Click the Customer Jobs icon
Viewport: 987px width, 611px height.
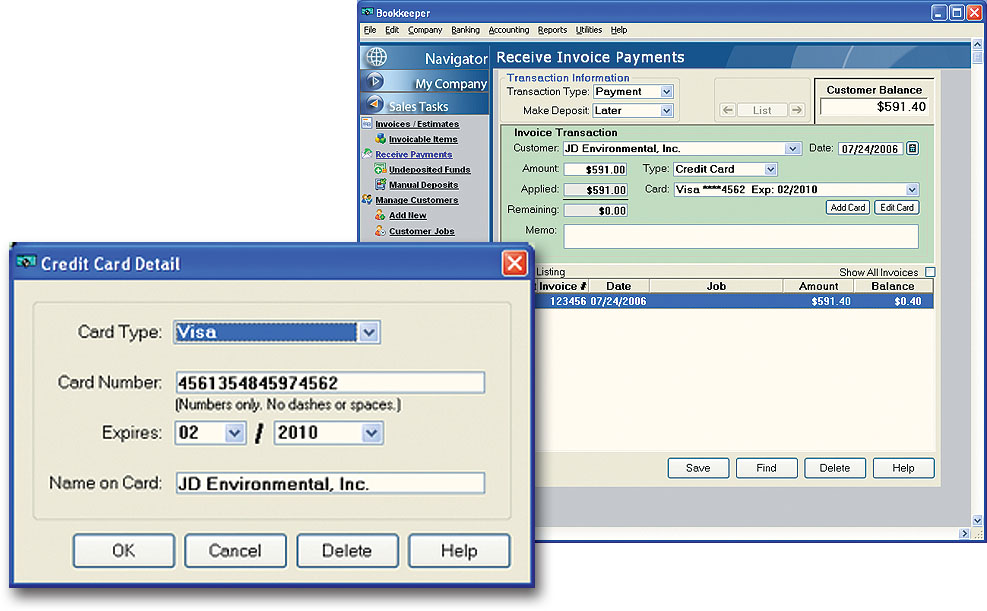click(380, 230)
